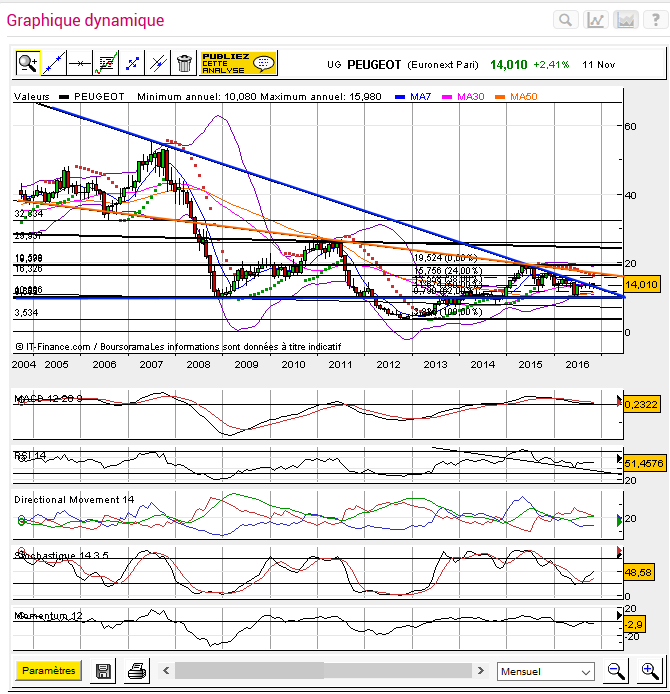The width and height of the screenshot is (670, 694).
Task: Click the Stochastique 14 3 5 title
Action: coord(62,555)
